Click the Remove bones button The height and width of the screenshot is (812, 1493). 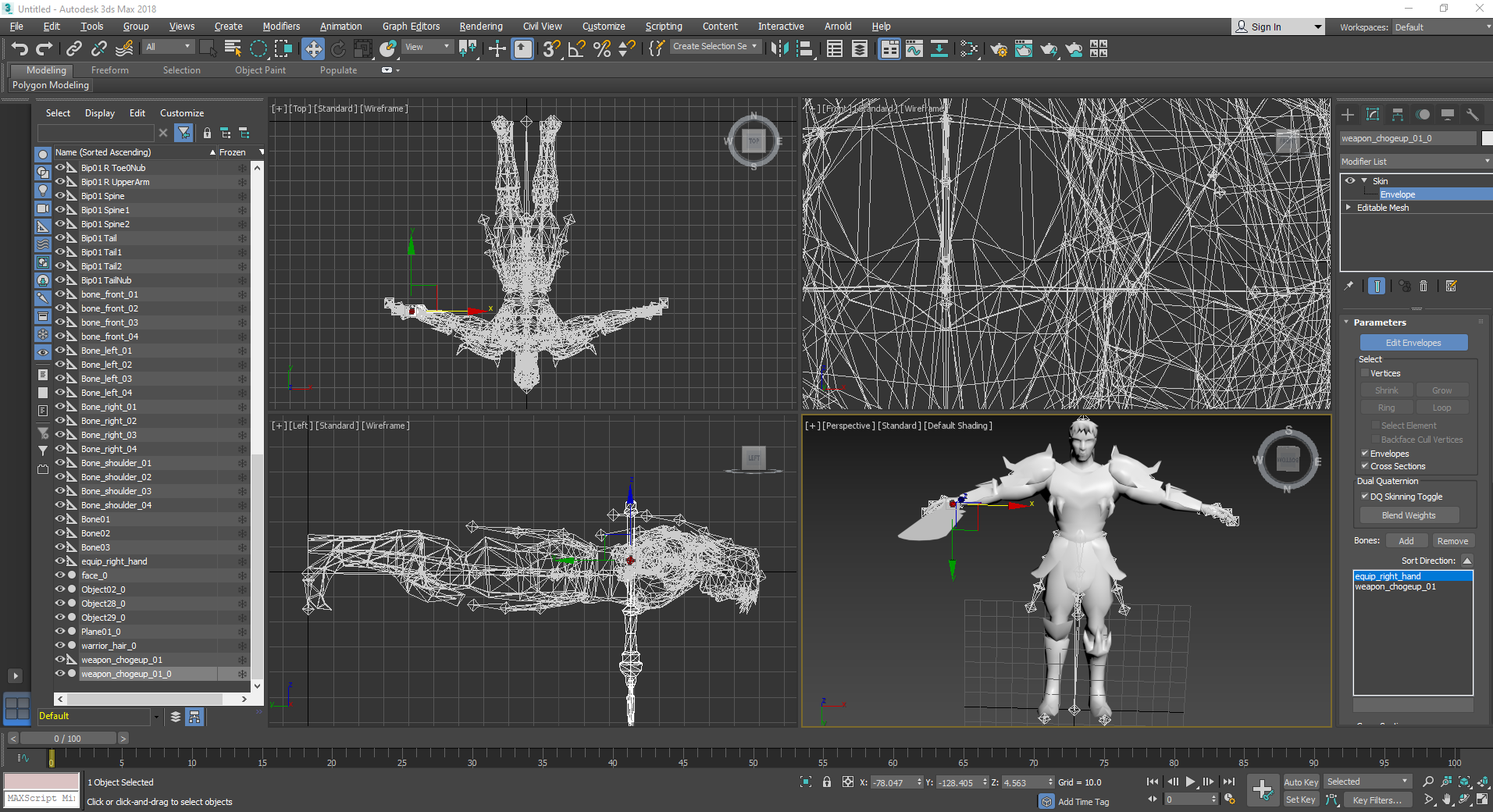tap(1452, 541)
